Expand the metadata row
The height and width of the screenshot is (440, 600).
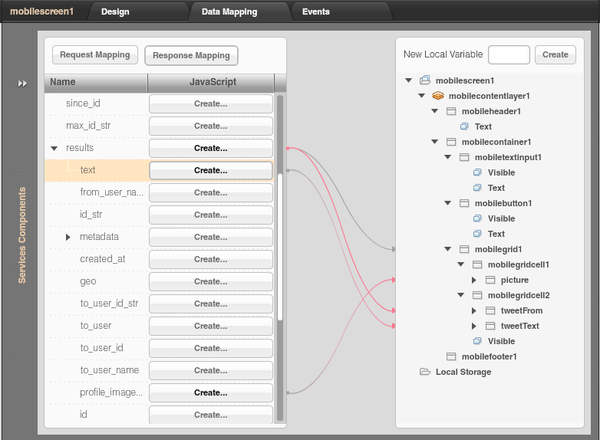click(69, 237)
